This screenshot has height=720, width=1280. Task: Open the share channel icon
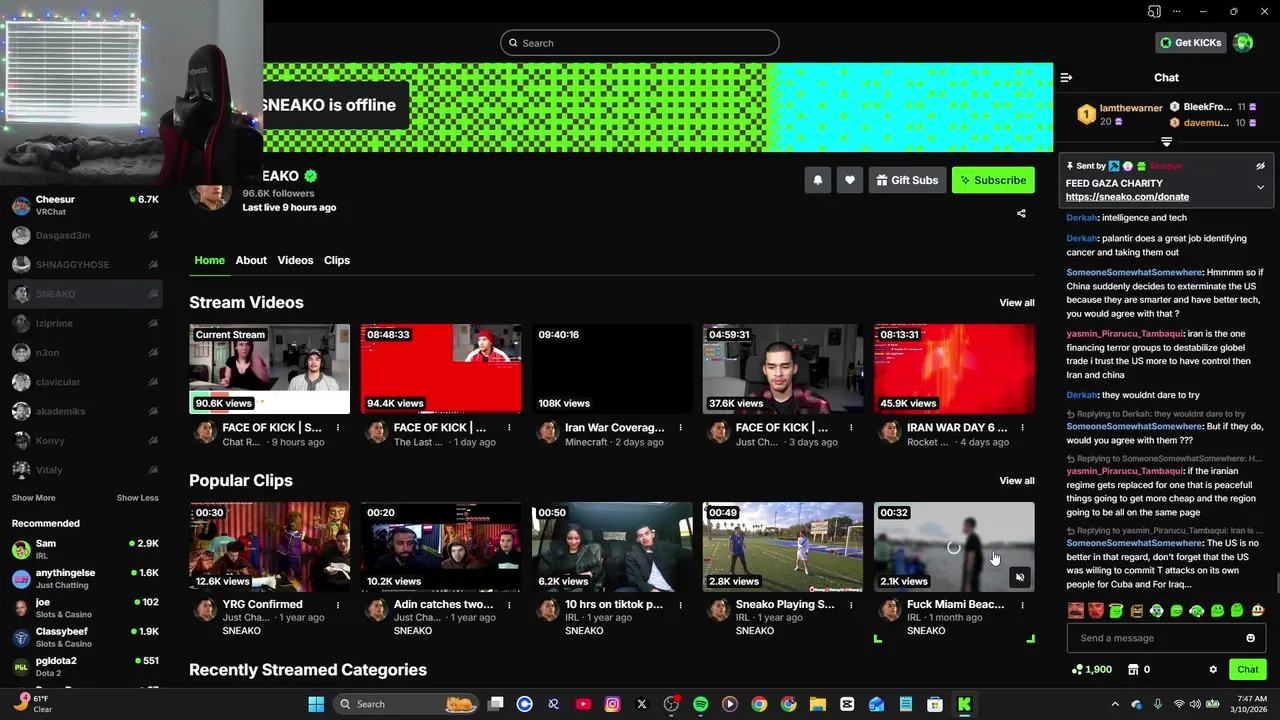click(1021, 213)
